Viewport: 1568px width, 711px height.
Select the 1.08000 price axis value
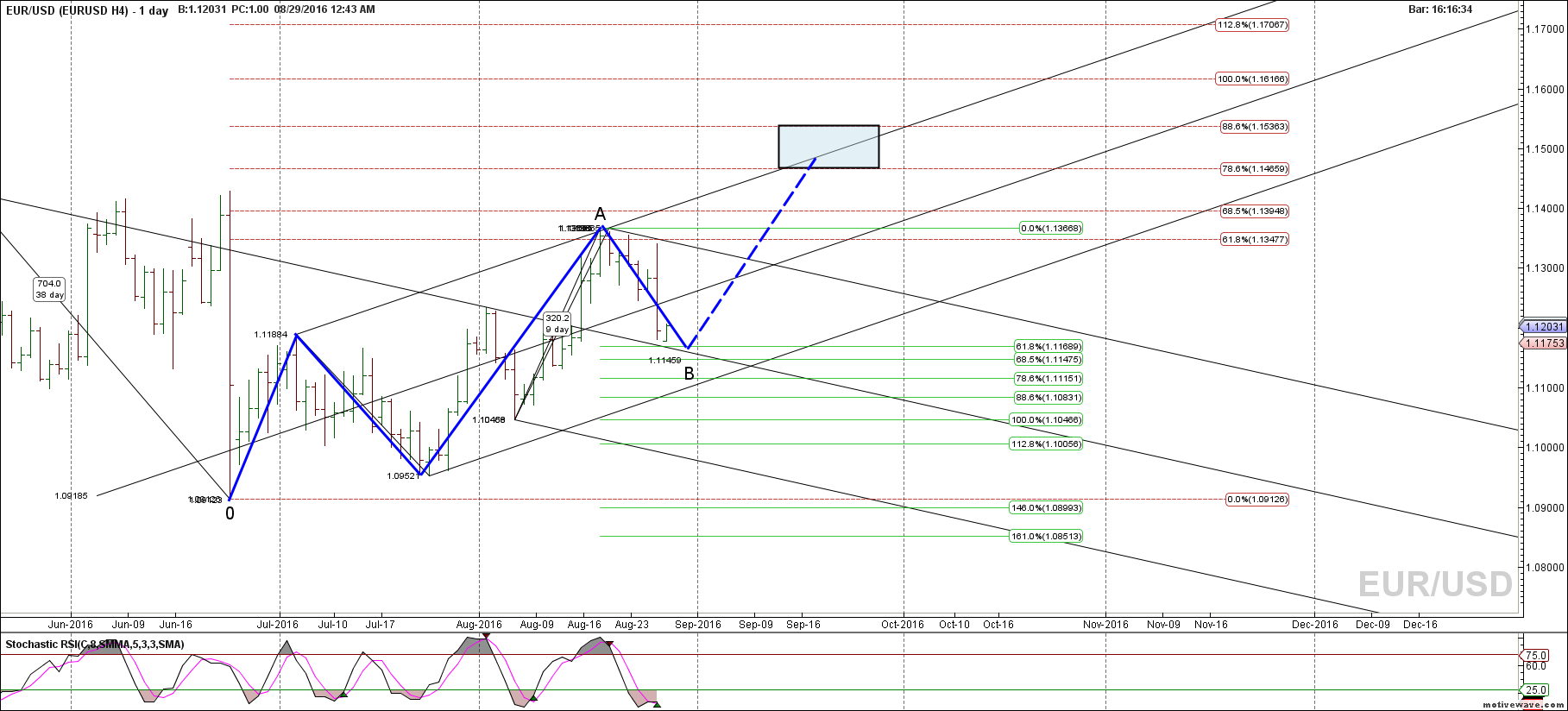1545,568
